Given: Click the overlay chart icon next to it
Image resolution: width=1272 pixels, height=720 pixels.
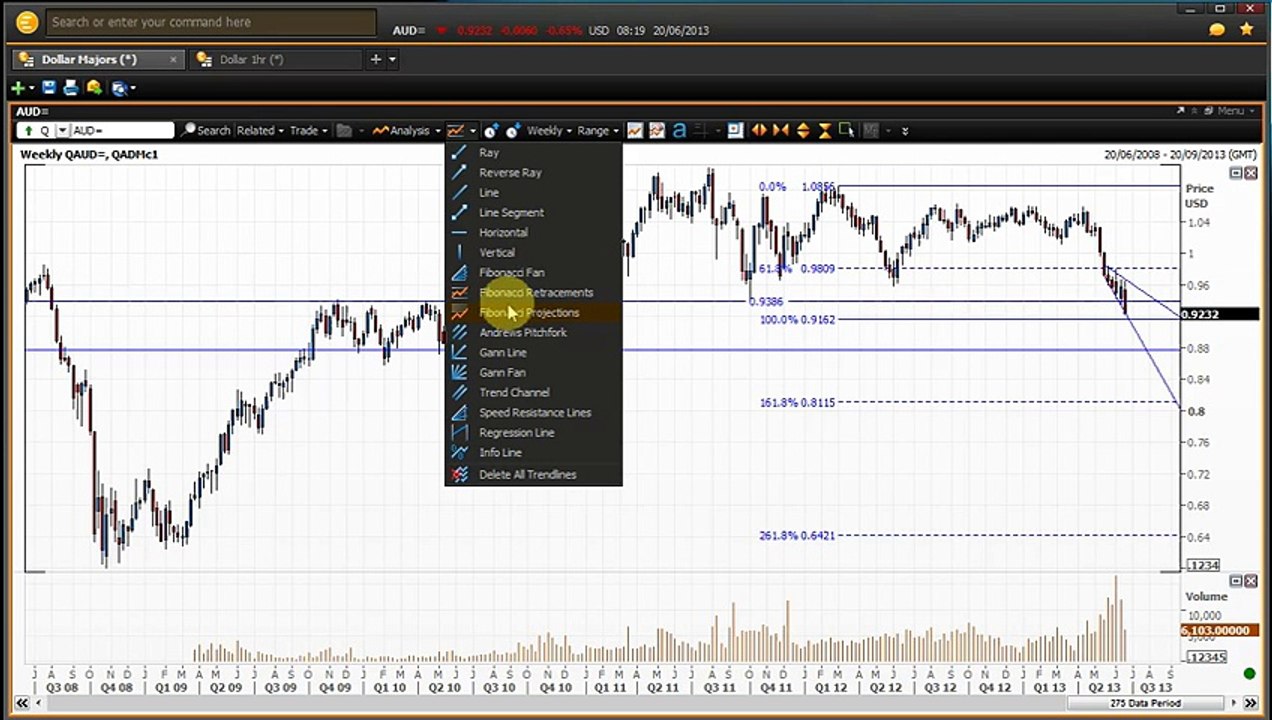Looking at the screenshot, I should click(x=657, y=131).
